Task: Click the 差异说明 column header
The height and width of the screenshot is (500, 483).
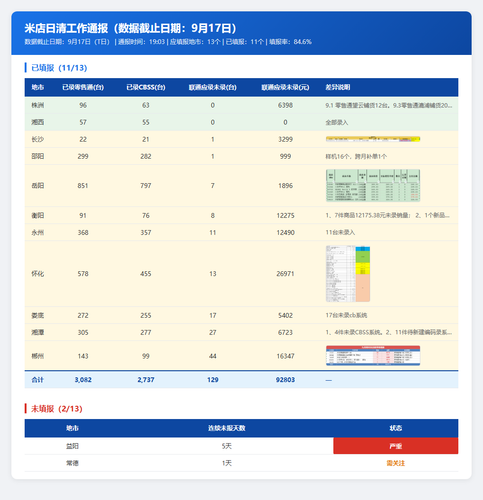Action: (338, 87)
